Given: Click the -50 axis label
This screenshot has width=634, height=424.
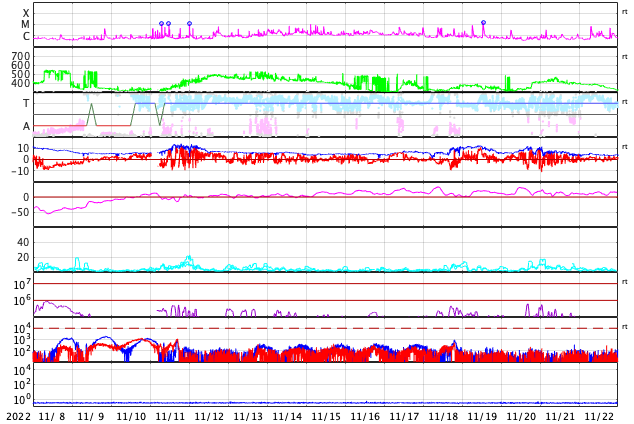Looking at the screenshot, I should point(21,212).
